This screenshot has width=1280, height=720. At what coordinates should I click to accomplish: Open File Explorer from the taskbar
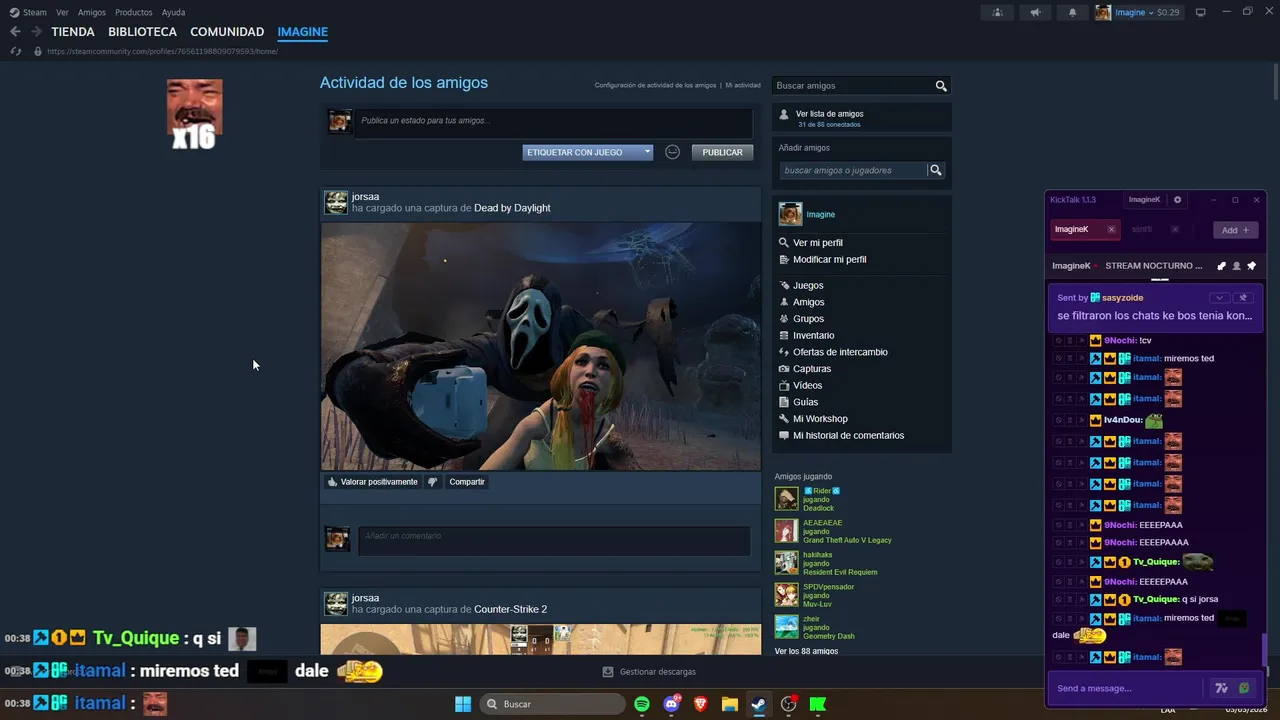pyautogui.click(x=729, y=704)
